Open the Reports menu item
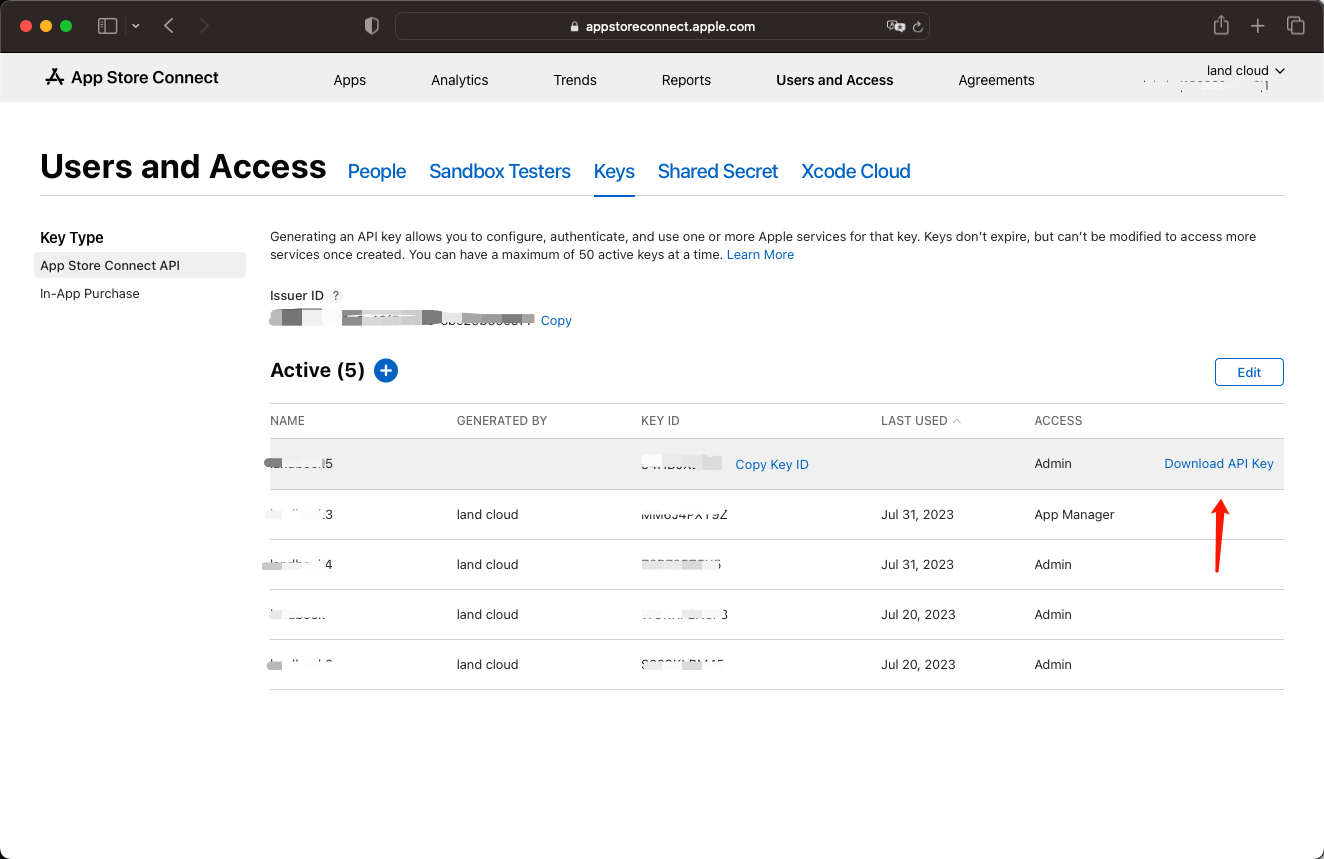The height and width of the screenshot is (859, 1324). pyautogui.click(x=686, y=80)
